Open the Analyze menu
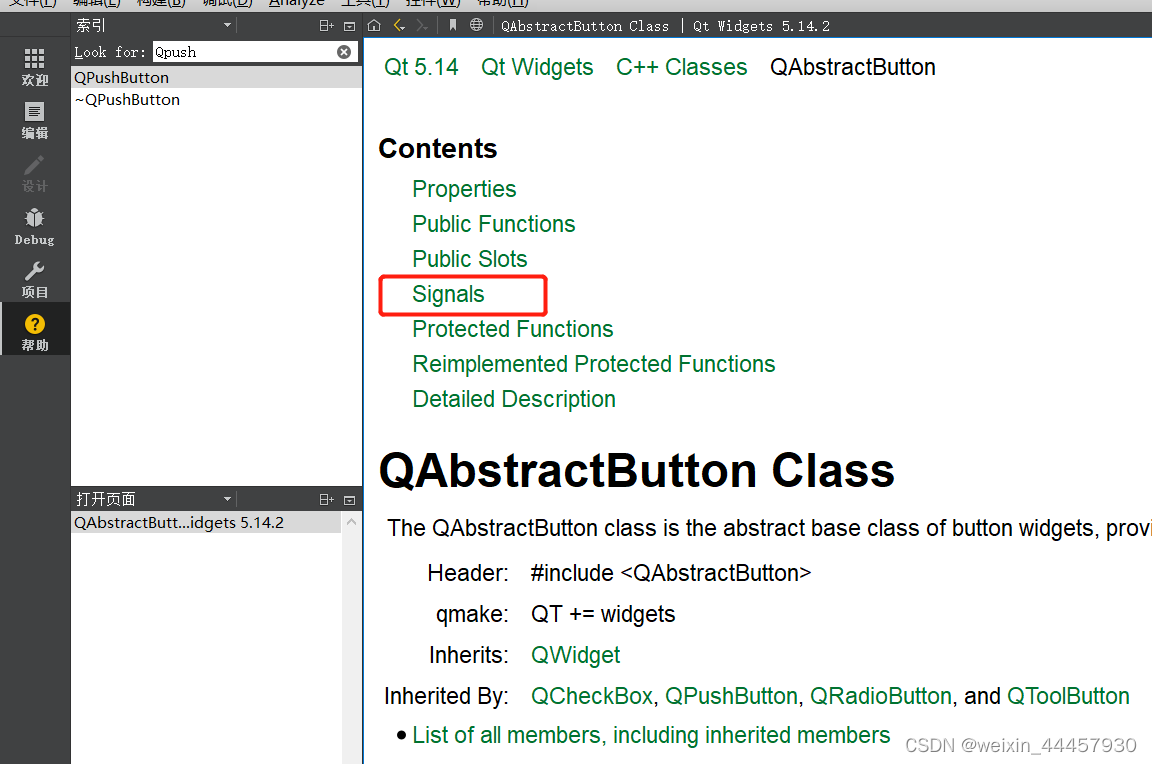Image resolution: width=1152 pixels, height=764 pixels. click(296, 3)
